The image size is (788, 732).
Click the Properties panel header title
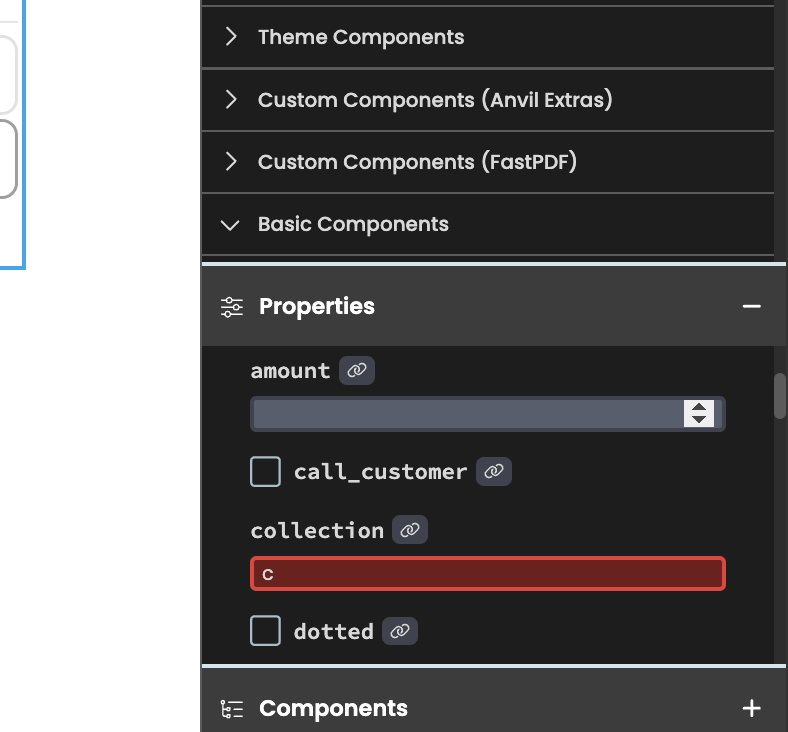(317, 306)
